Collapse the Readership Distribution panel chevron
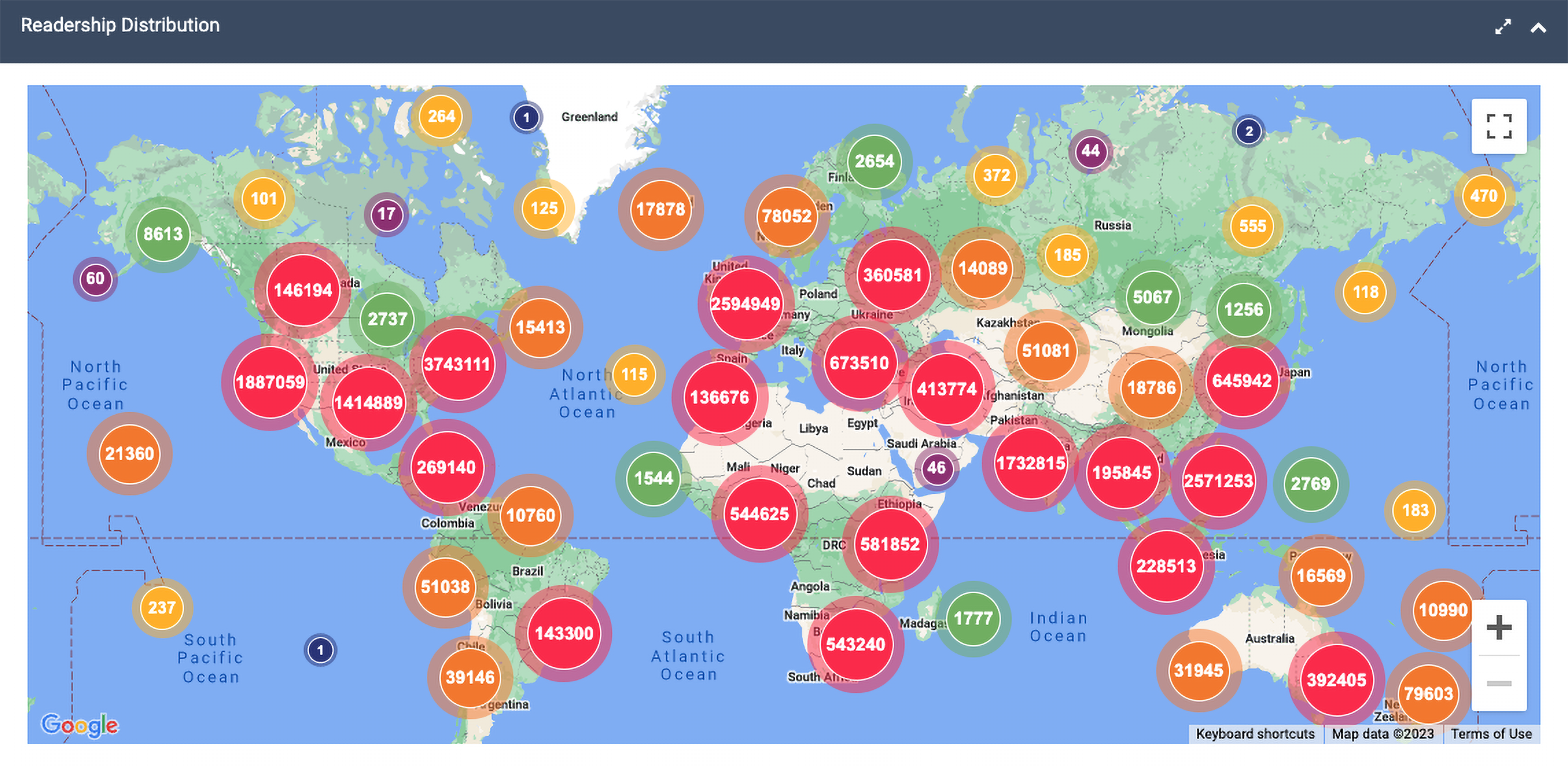1568x766 pixels. (x=1538, y=27)
